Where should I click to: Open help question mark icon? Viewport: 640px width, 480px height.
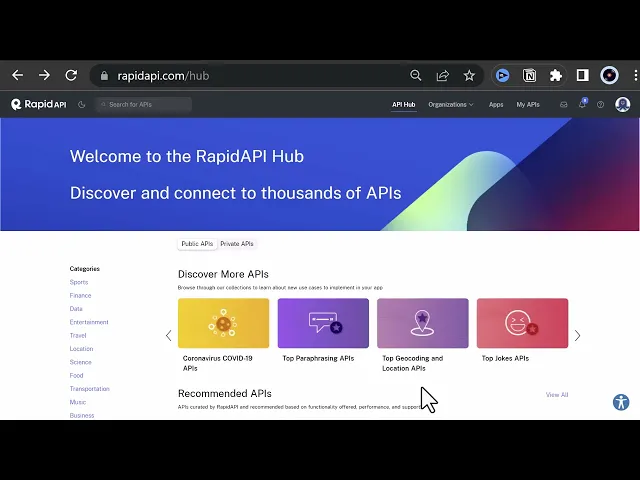click(x=600, y=104)
